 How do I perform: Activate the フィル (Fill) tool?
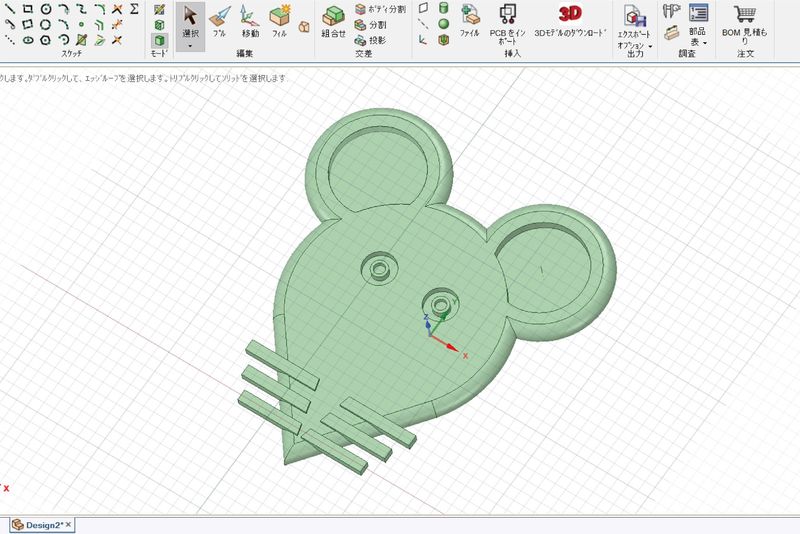tap(279, 21)
